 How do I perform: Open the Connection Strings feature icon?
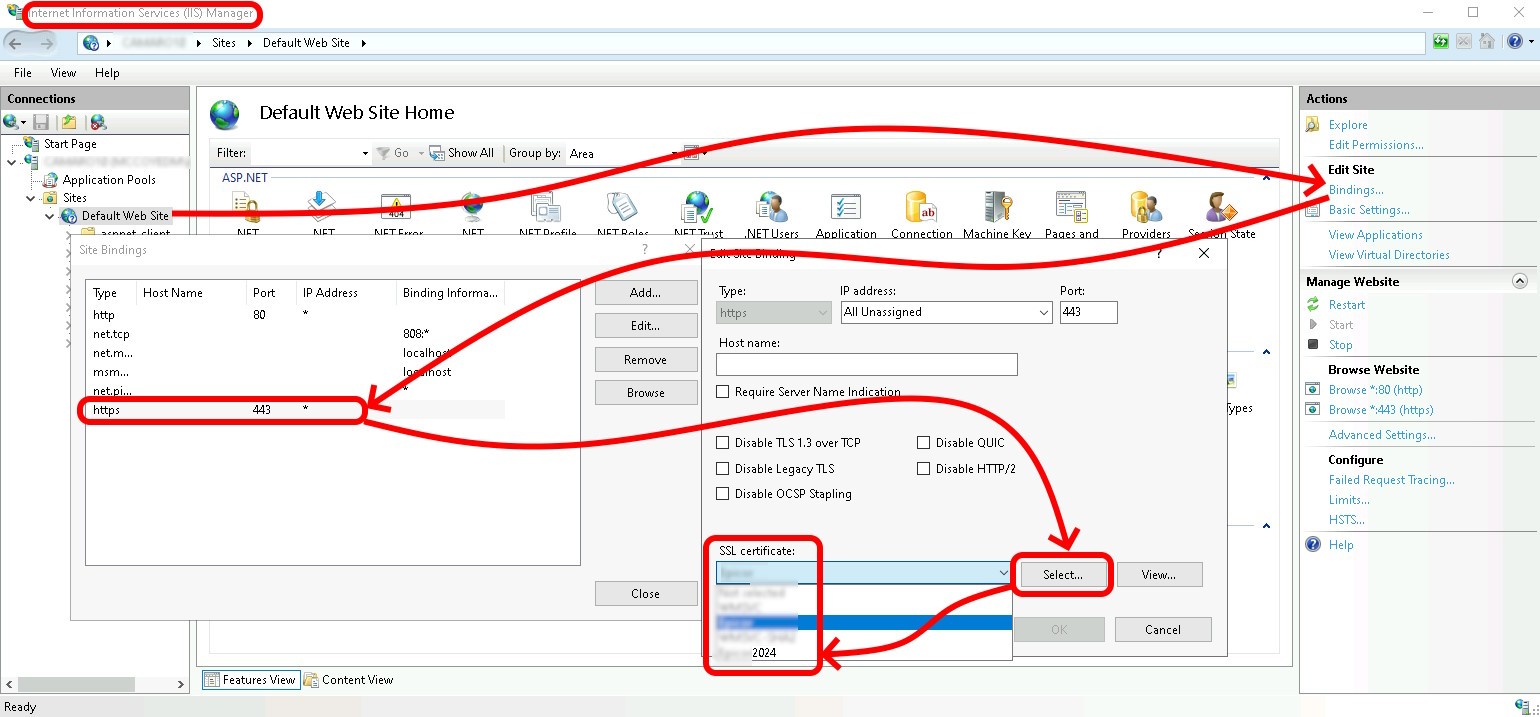[x=921, y=205]
